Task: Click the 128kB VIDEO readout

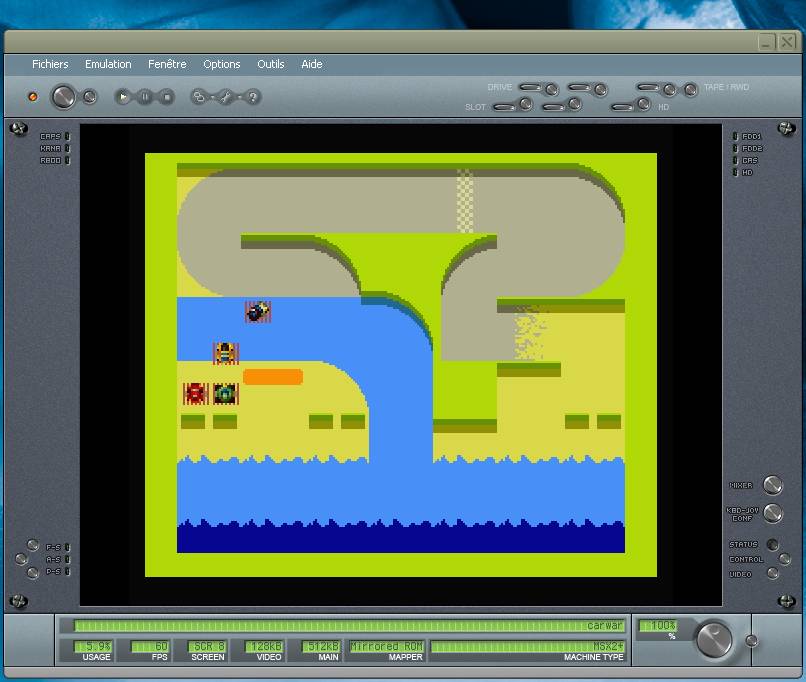Action: click(264, 646)
